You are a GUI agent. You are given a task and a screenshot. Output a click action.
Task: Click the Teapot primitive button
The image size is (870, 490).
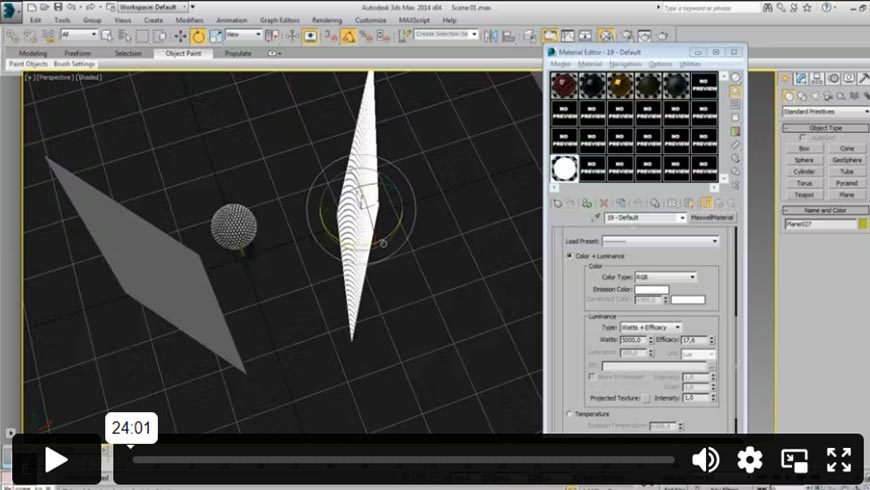[804, 195]
